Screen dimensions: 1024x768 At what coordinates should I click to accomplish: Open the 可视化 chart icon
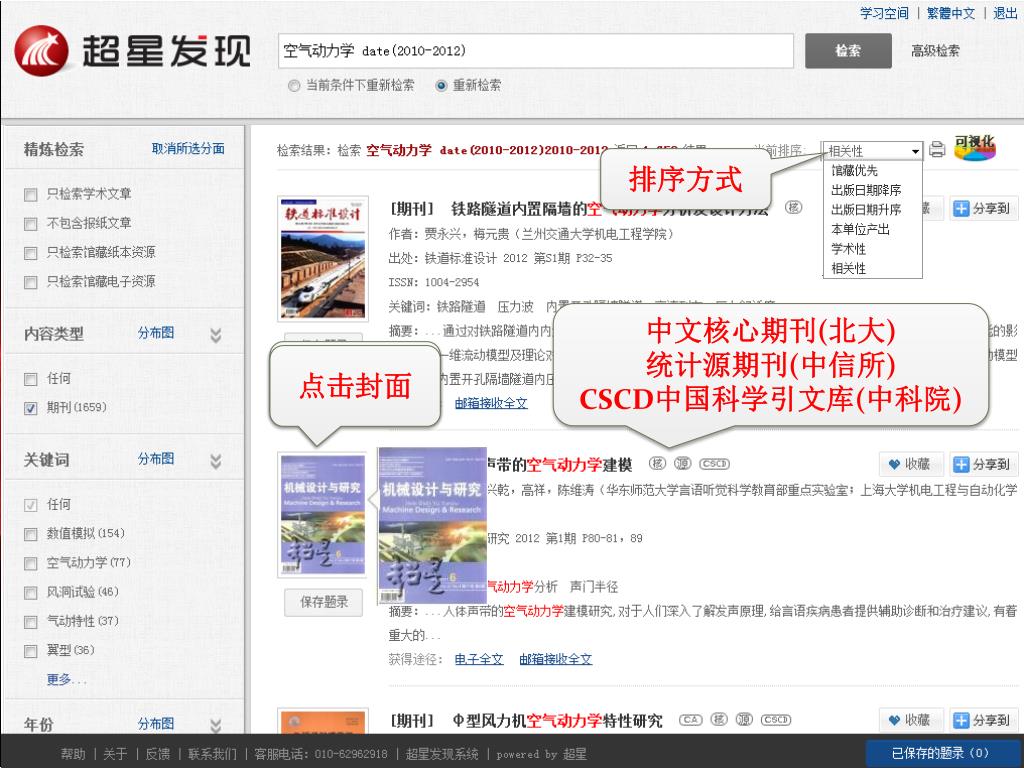[974, 148]
